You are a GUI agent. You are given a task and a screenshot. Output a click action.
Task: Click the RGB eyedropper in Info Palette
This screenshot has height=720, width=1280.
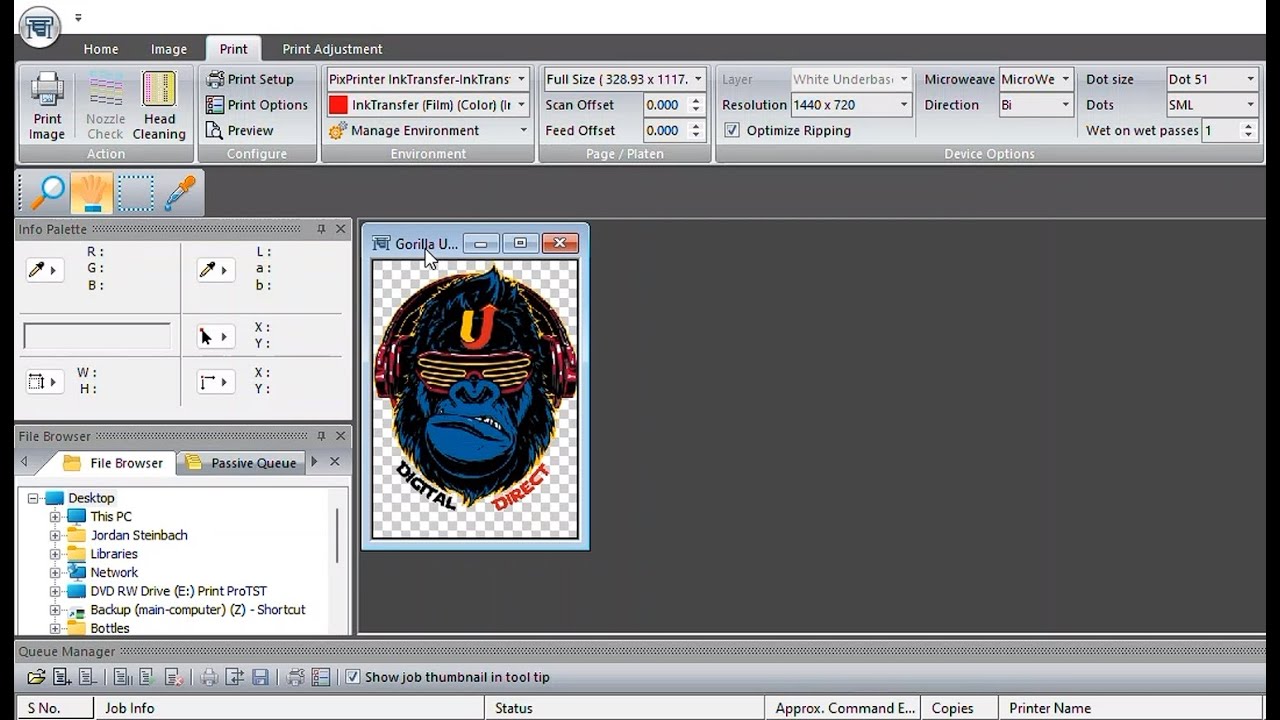[44, 269]
